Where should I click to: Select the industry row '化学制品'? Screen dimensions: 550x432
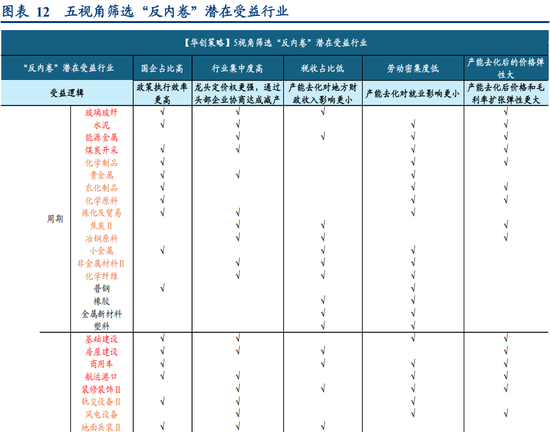101,163
